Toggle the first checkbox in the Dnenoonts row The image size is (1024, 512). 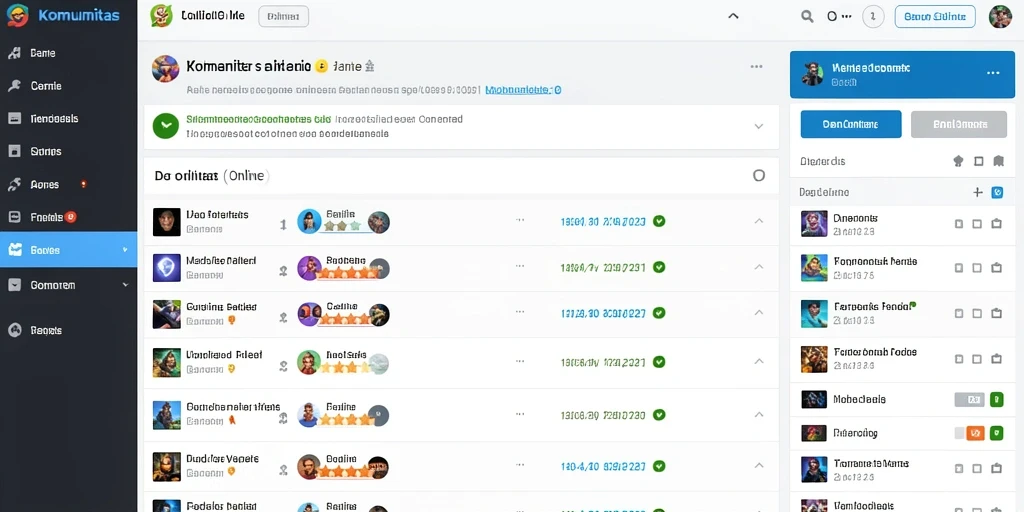959,223
